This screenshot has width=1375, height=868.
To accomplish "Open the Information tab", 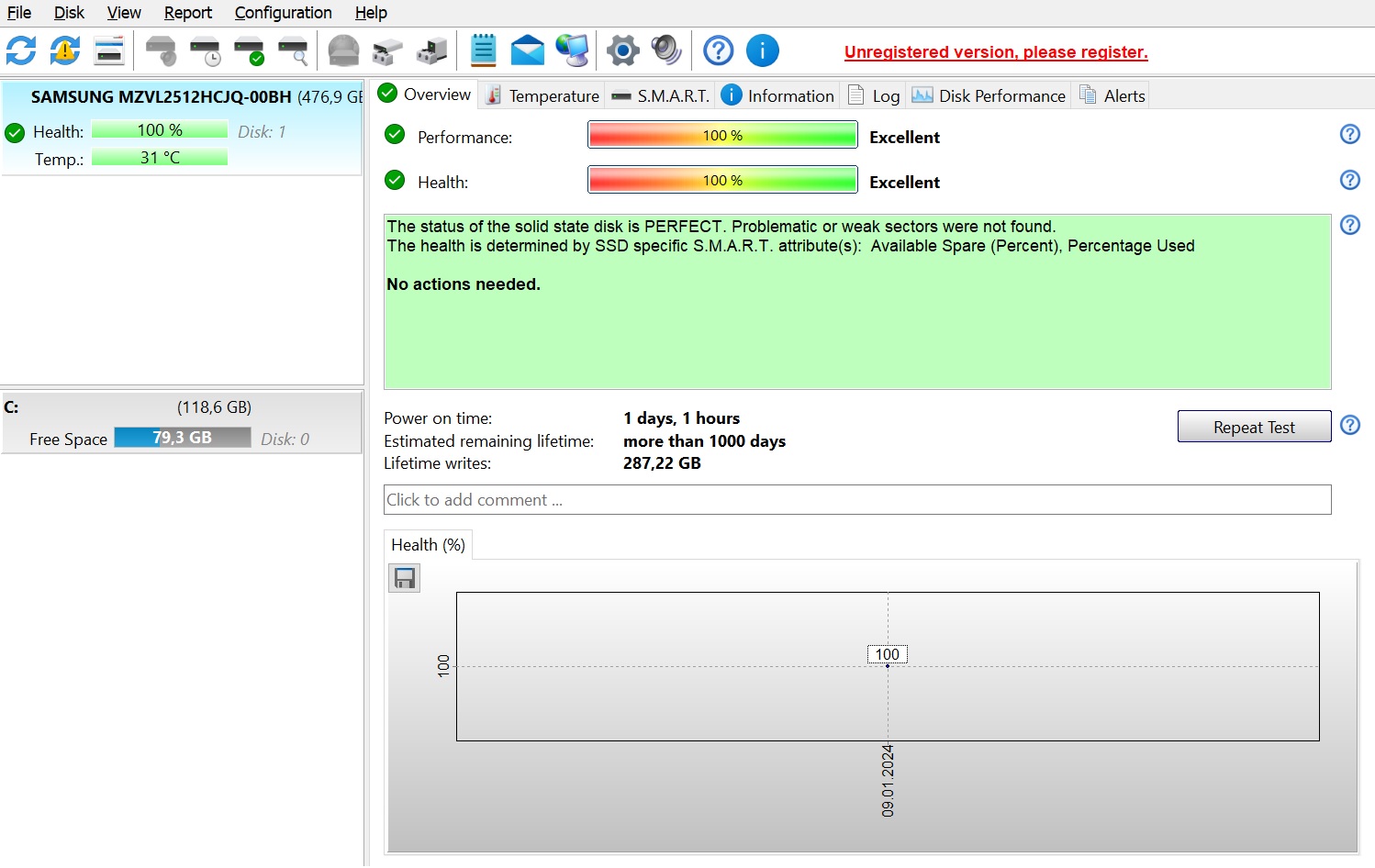I will tap(777, 95).
